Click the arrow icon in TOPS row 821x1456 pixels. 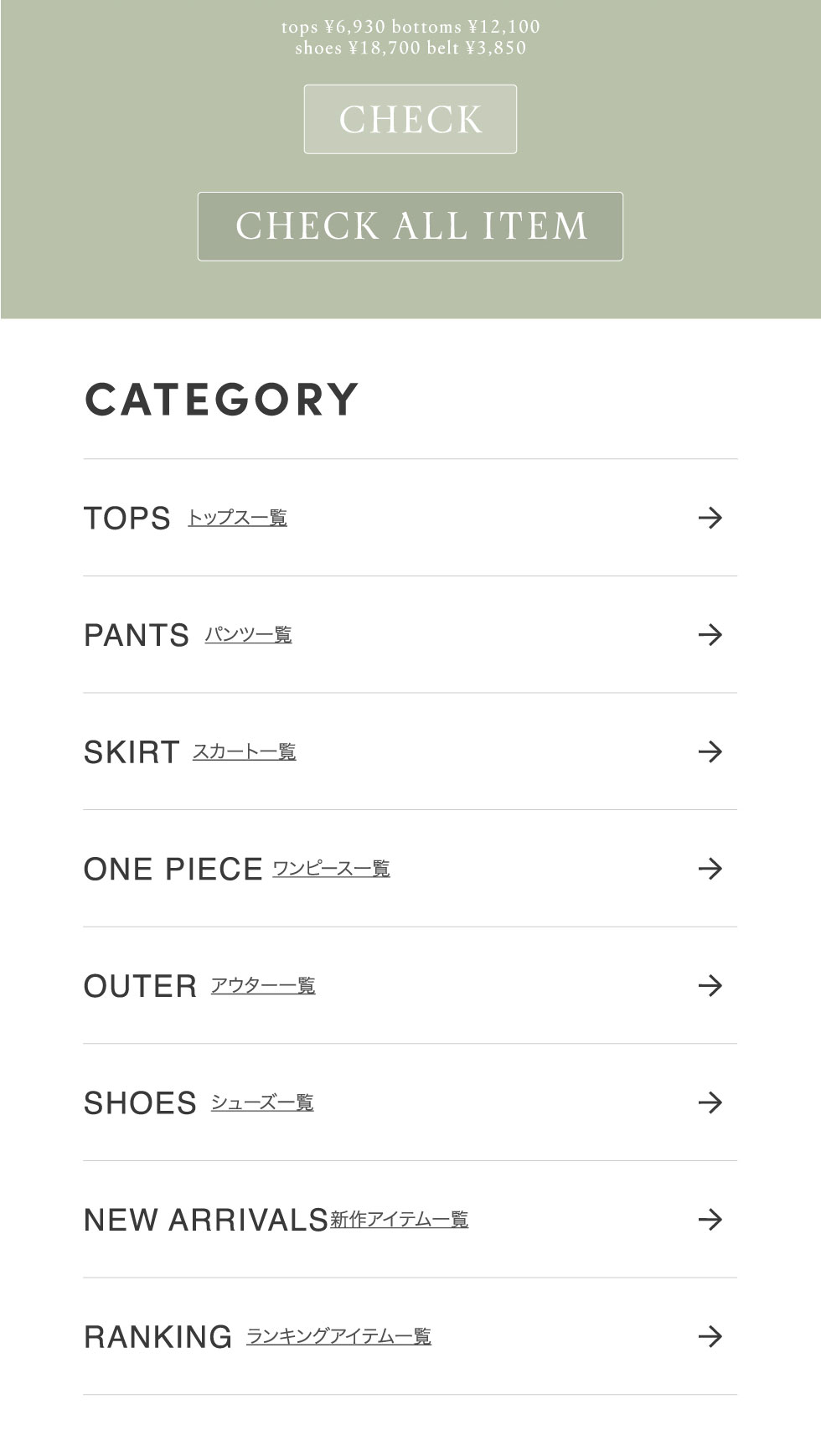click(710, 518)
